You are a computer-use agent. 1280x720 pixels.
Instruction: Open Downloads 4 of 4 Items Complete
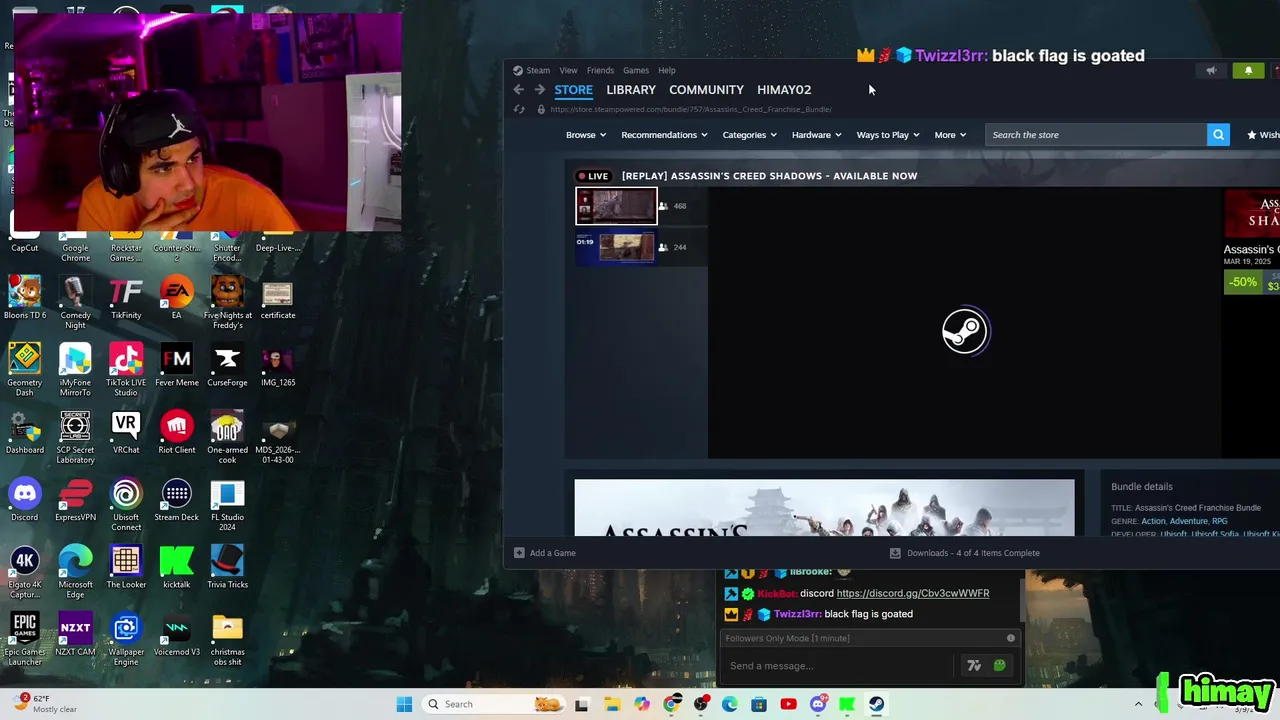pyautogui.click(x=965, y=553)
